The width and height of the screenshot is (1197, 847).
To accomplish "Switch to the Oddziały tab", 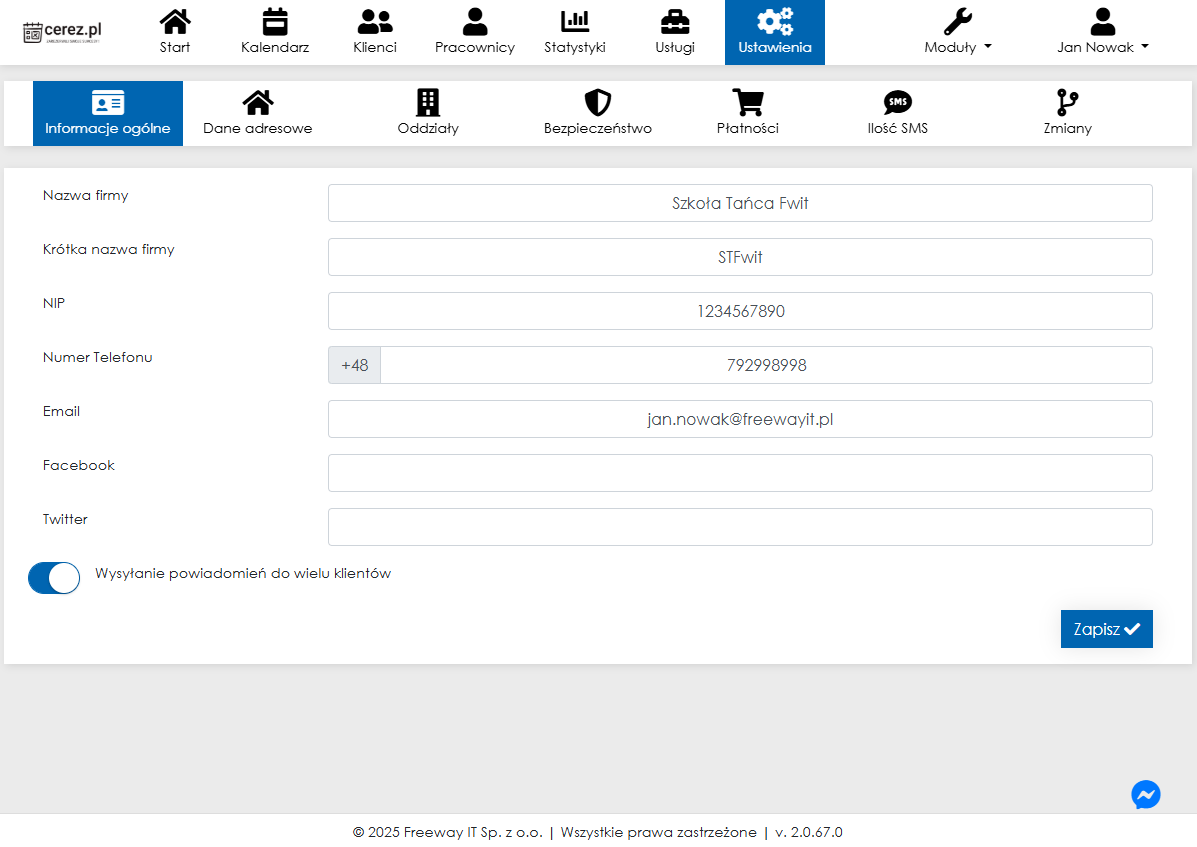I will coord(428,114).
